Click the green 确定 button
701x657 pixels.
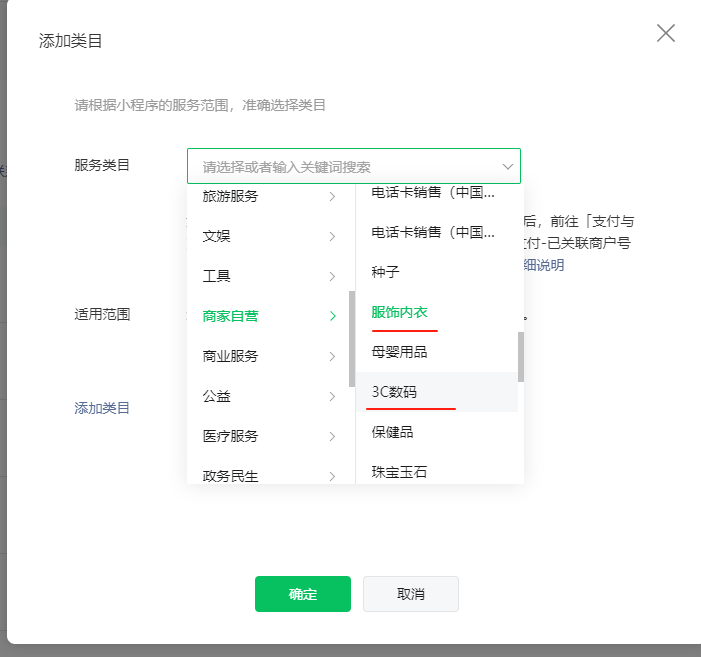tap(303, 594)
